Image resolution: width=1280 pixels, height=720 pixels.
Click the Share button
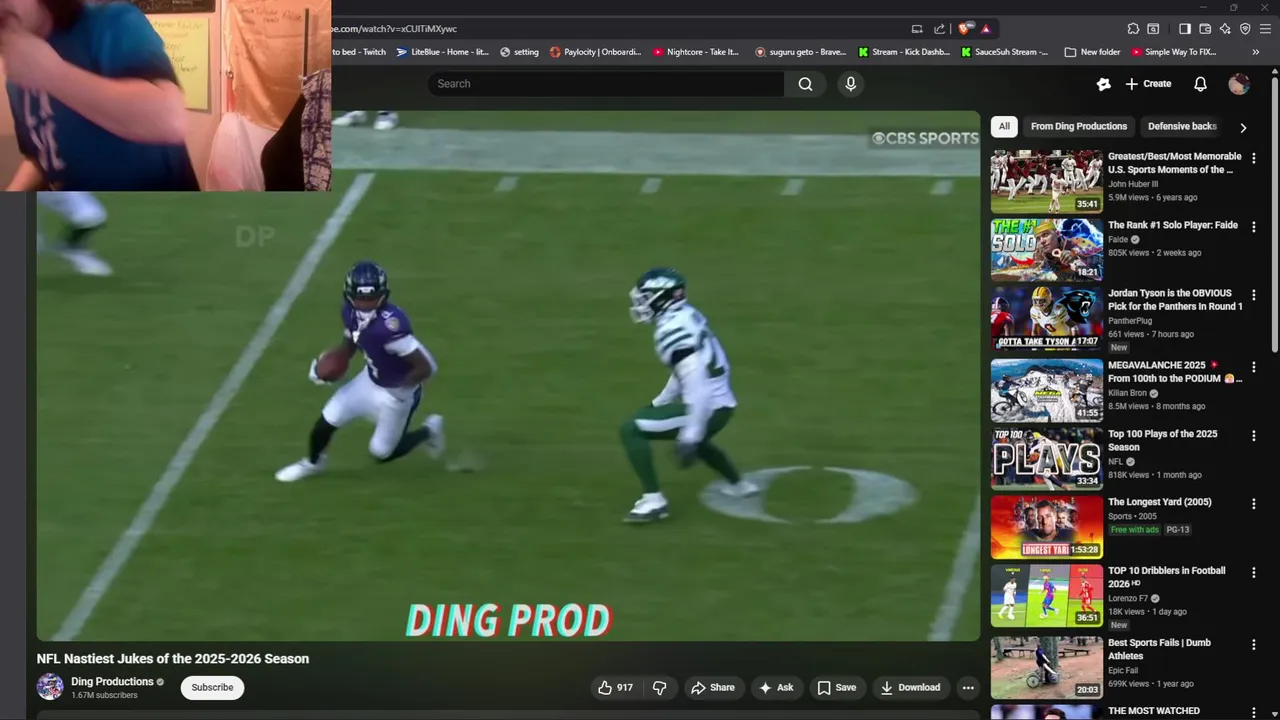[713, 688]
